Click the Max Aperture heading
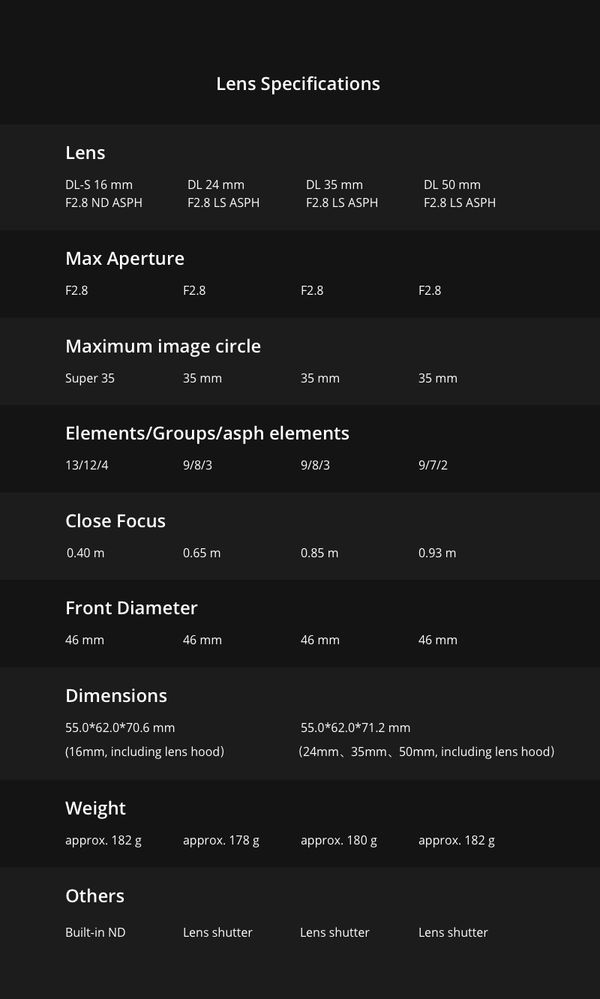This screenshot has width=600, height=999. tap(125, 259)
